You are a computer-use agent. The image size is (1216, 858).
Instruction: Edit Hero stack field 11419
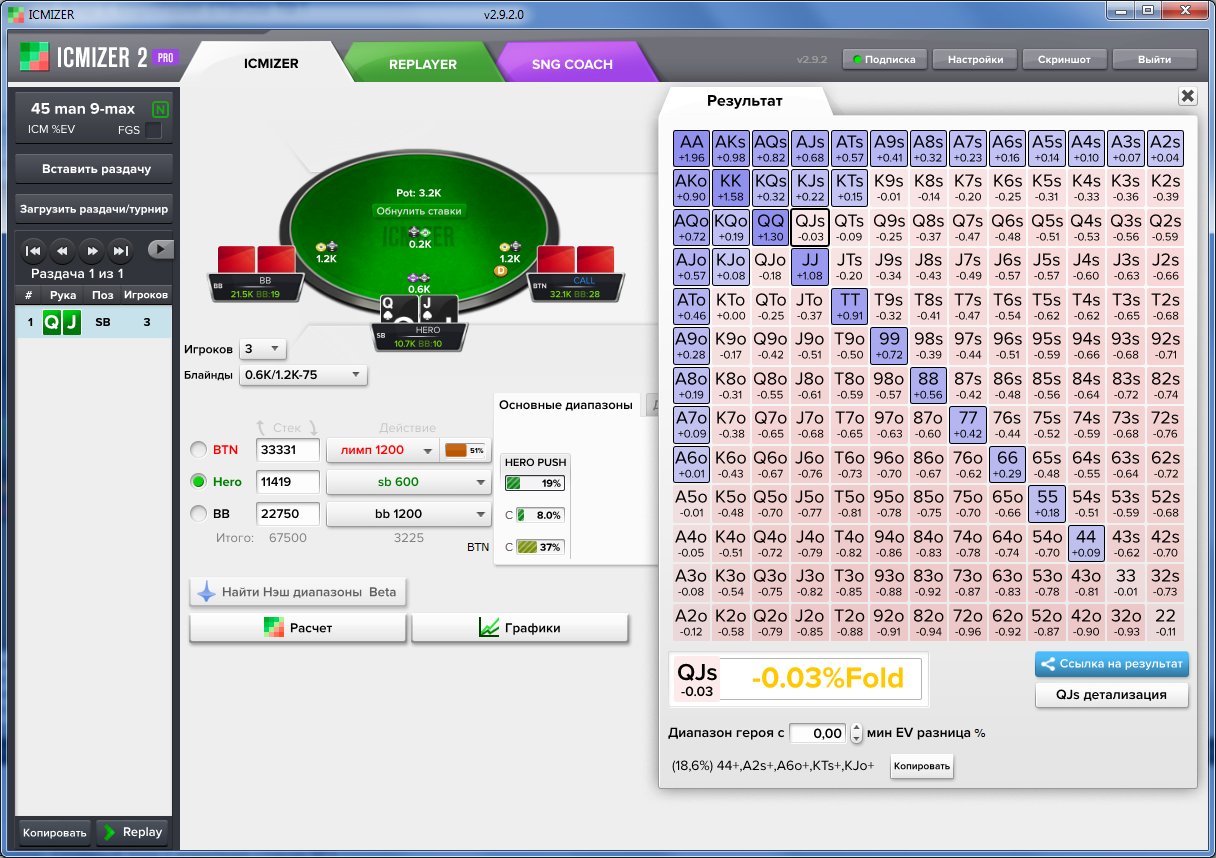[288, 482]
